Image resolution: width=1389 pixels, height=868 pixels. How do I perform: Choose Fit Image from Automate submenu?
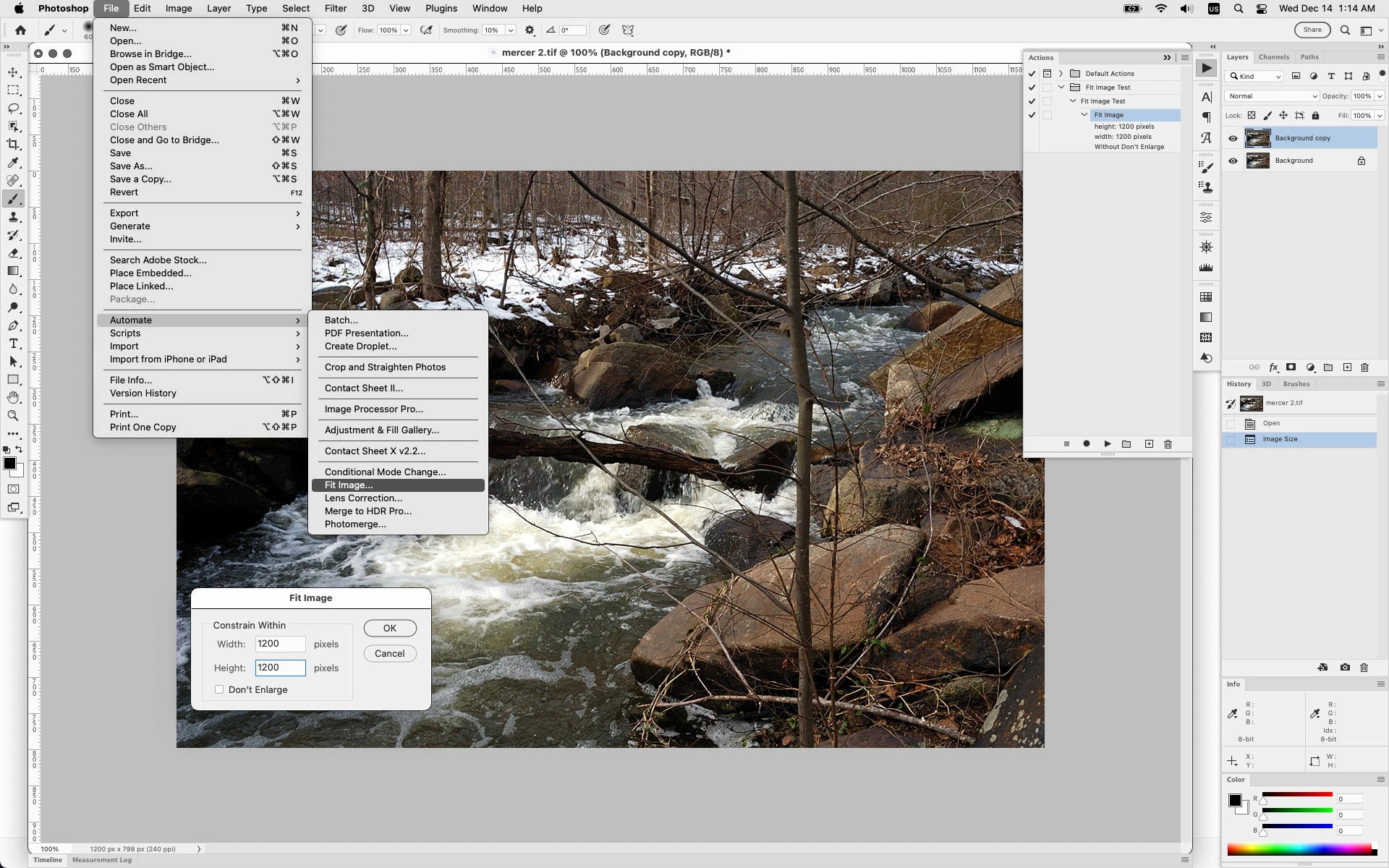point(349,485)
